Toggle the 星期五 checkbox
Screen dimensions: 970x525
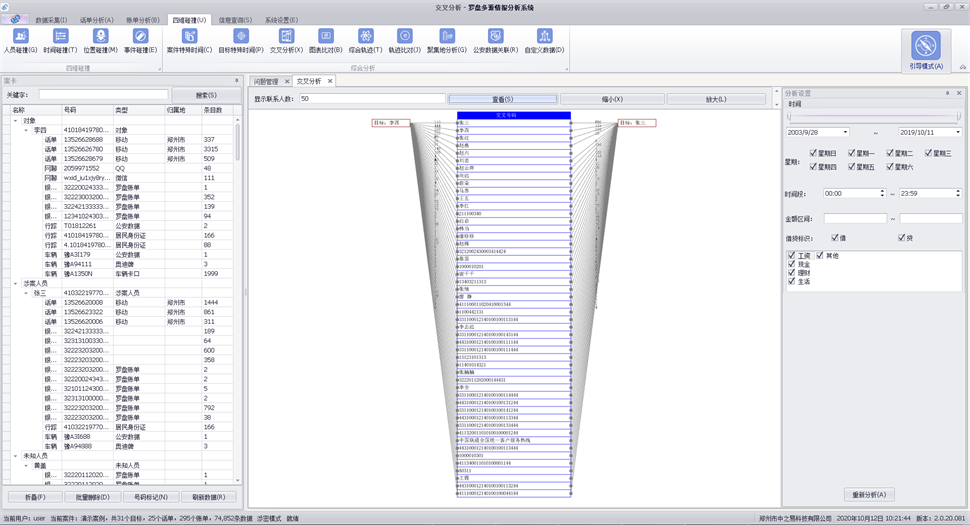click(852, 166)
